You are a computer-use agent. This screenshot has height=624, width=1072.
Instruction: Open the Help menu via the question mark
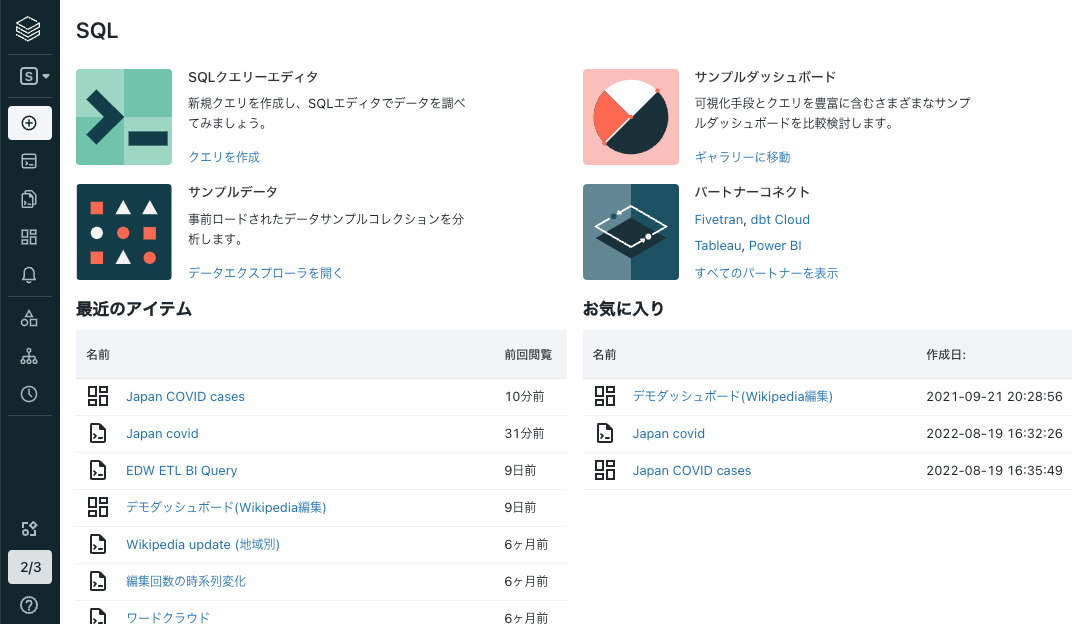30,605
